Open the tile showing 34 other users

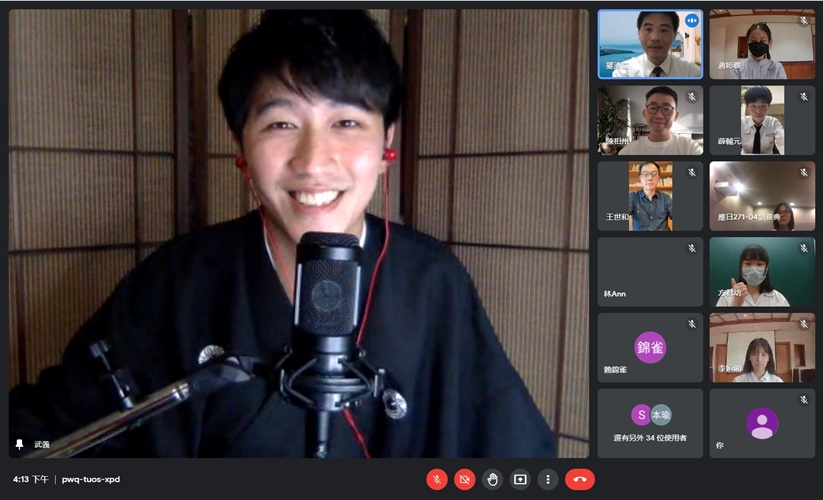pos(650,424)
